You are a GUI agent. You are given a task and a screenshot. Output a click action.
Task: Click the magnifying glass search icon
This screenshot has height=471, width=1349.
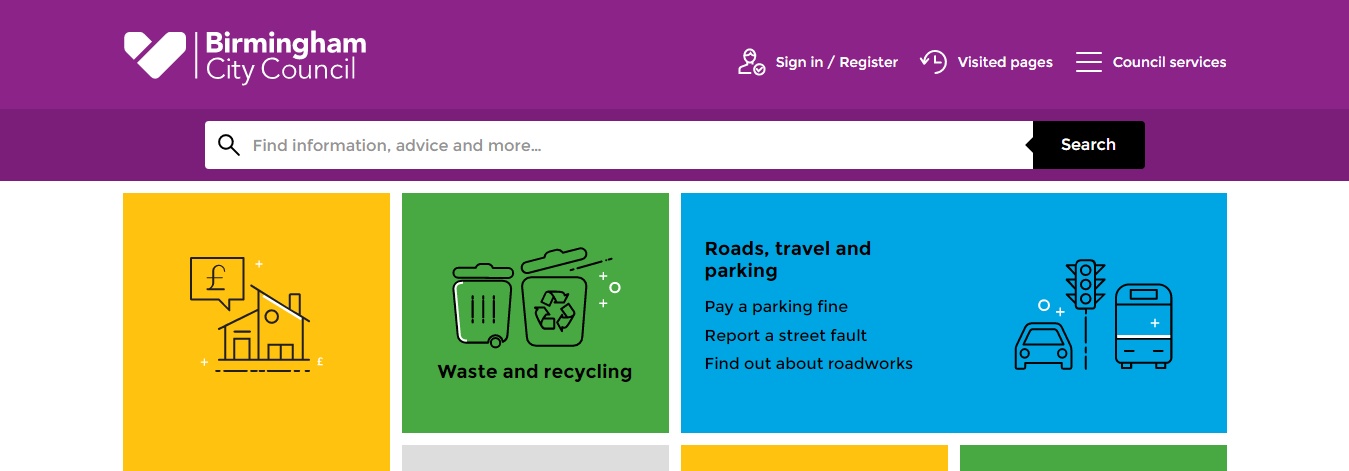pyautogui.click(x=229, y=145)
